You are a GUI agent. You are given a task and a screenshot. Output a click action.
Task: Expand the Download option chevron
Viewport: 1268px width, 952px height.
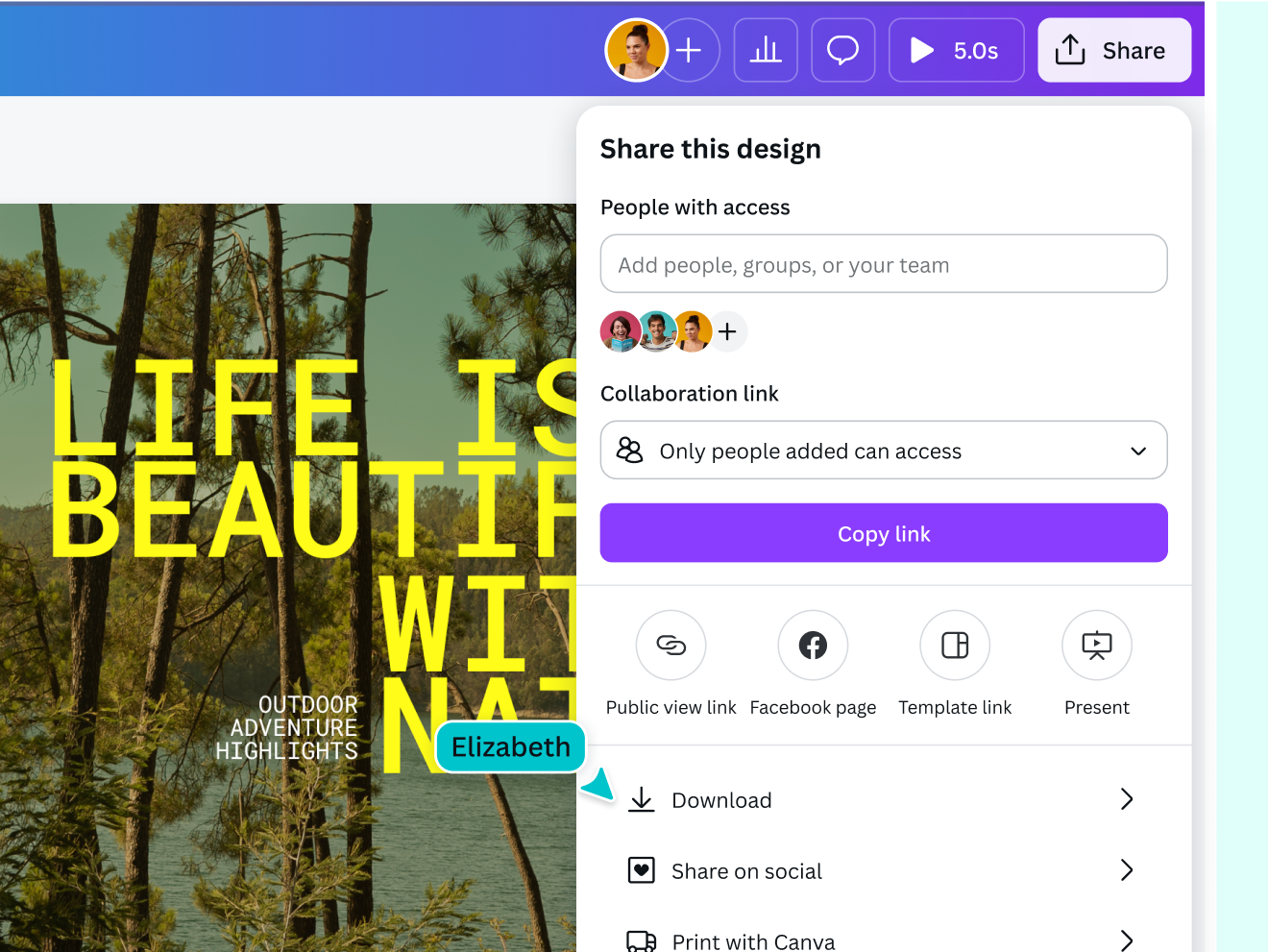click(x=1127, y=799)
